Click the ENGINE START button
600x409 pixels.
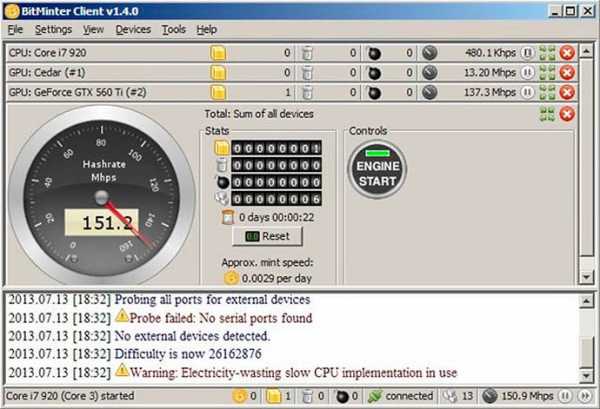377,169
